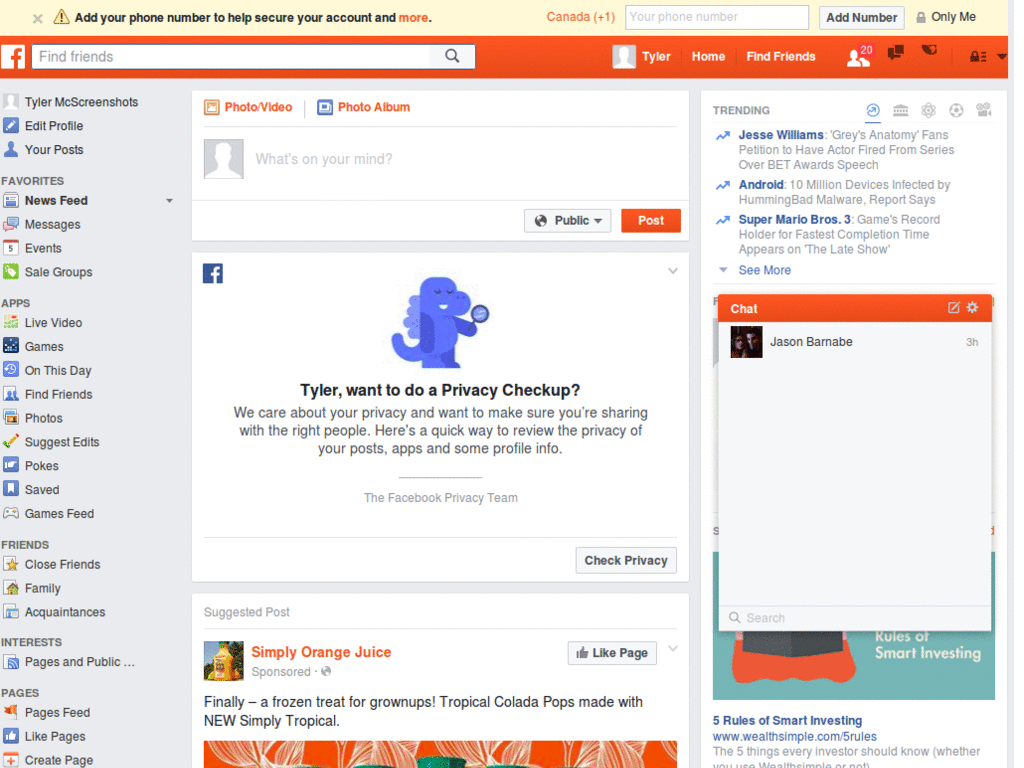Open Chat settings gear icon
1024x768 pixels.
972,307
